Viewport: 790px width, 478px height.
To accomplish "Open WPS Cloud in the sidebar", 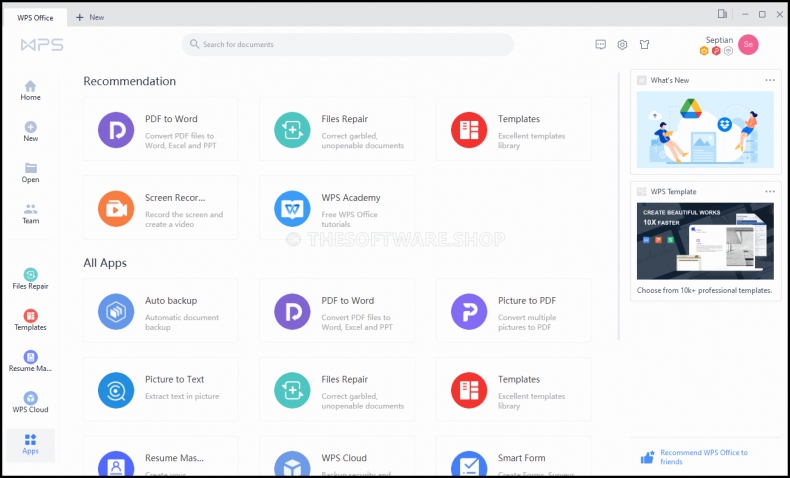I will (30, 399).
